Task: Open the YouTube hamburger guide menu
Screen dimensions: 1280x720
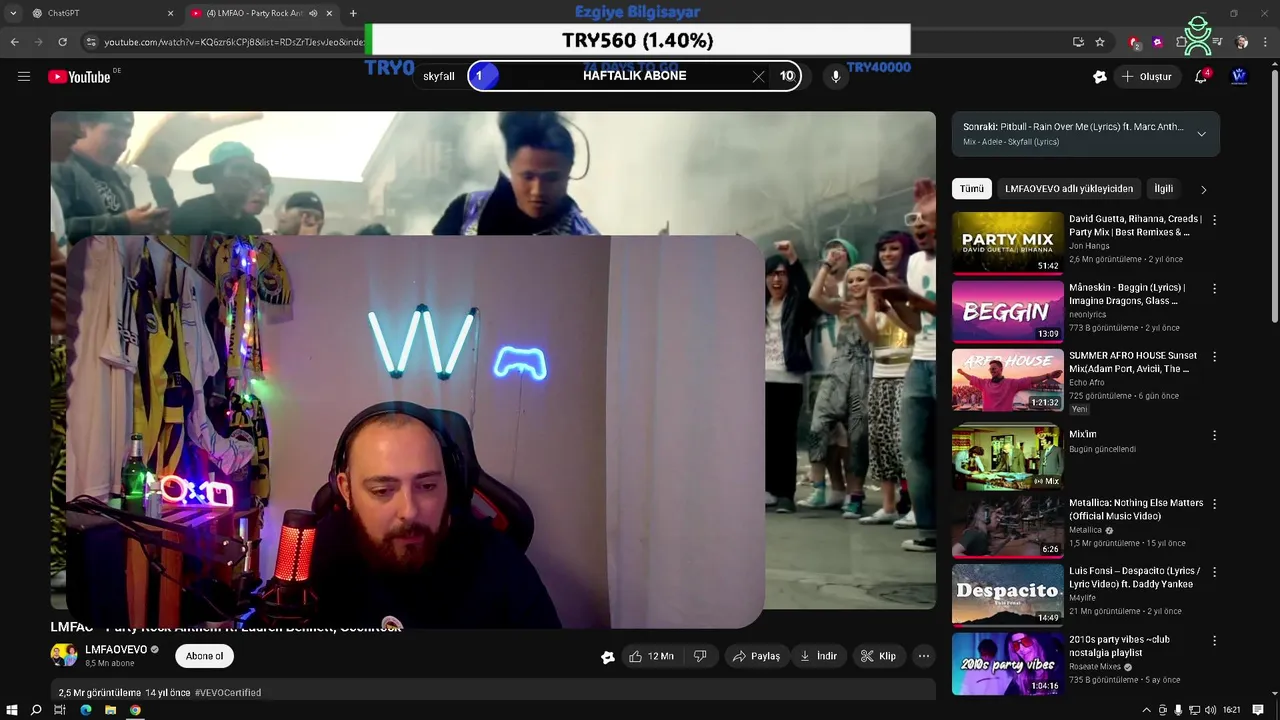Action: tap(24, 76)
